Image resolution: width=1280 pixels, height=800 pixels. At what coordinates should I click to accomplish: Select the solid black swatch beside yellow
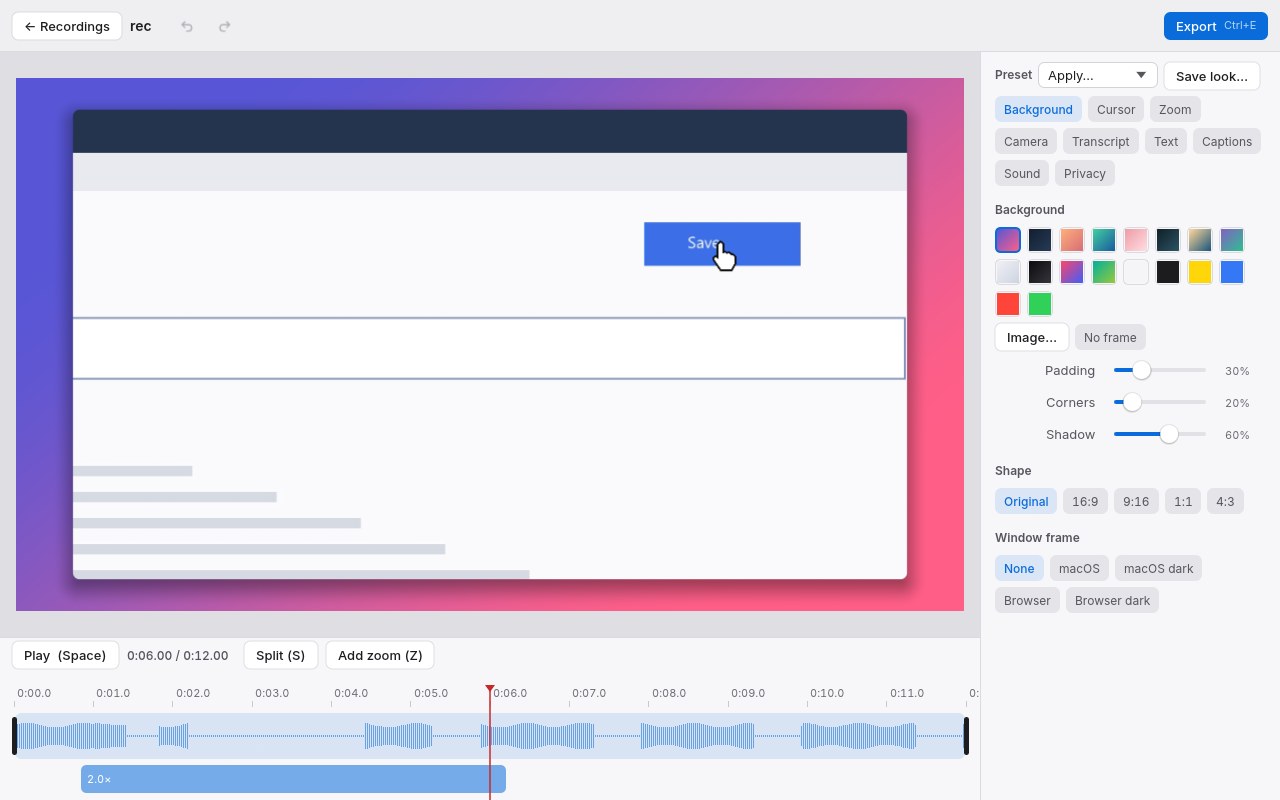coord(1168,272)
